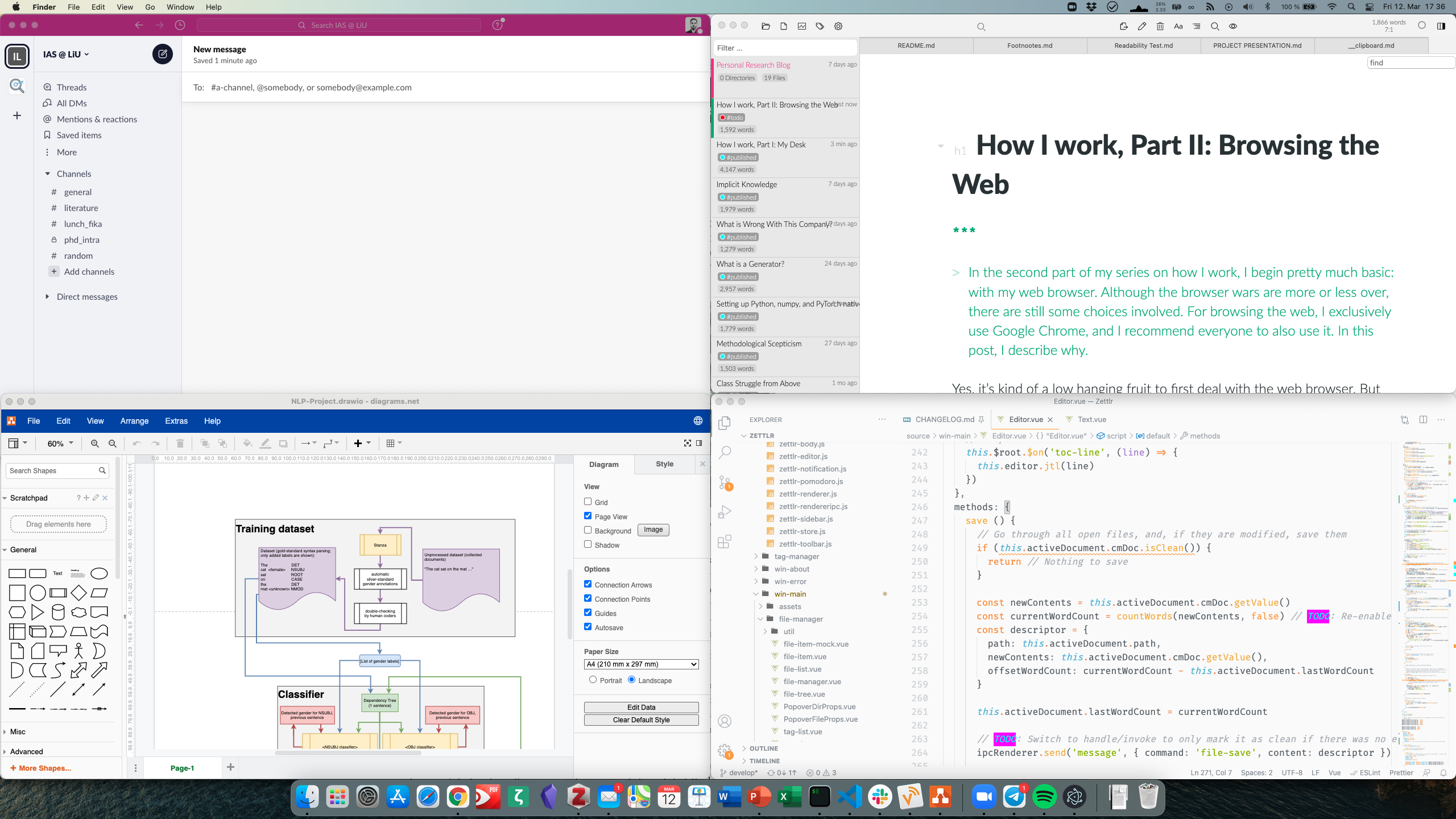Disable the Autosave checkbox
The image size is (1456, 819).
tap(588, 627)
